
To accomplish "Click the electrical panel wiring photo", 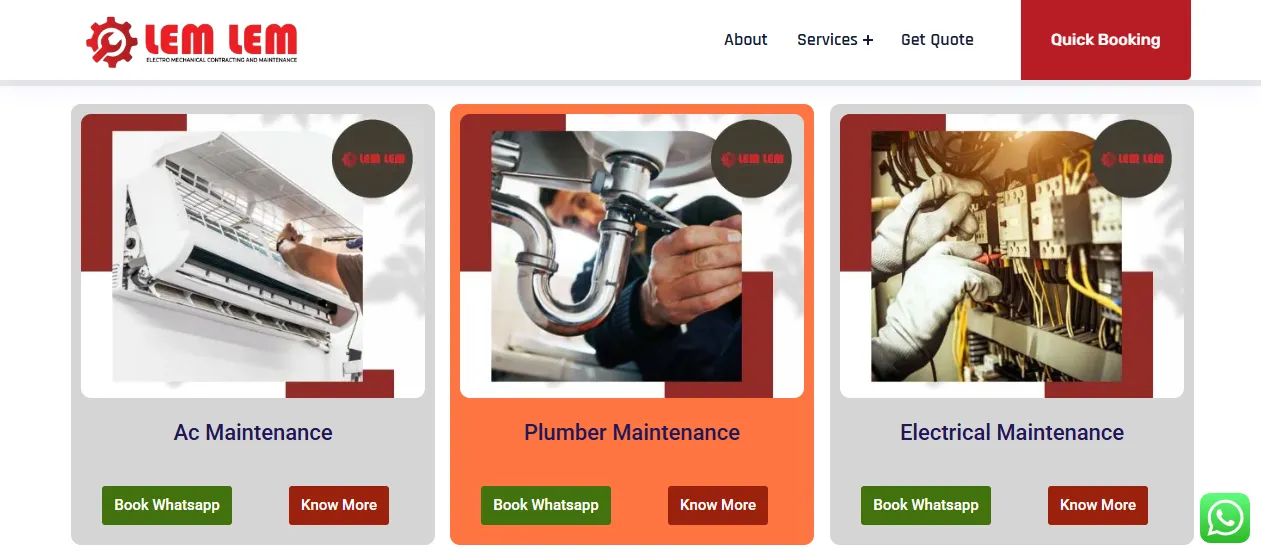I will point(1012,256).
